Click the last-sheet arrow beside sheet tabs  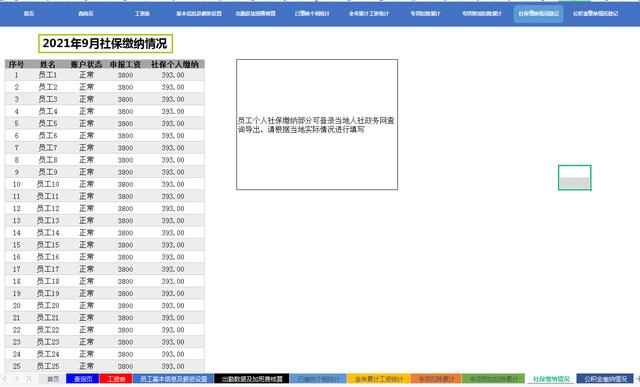pos(29,379)
